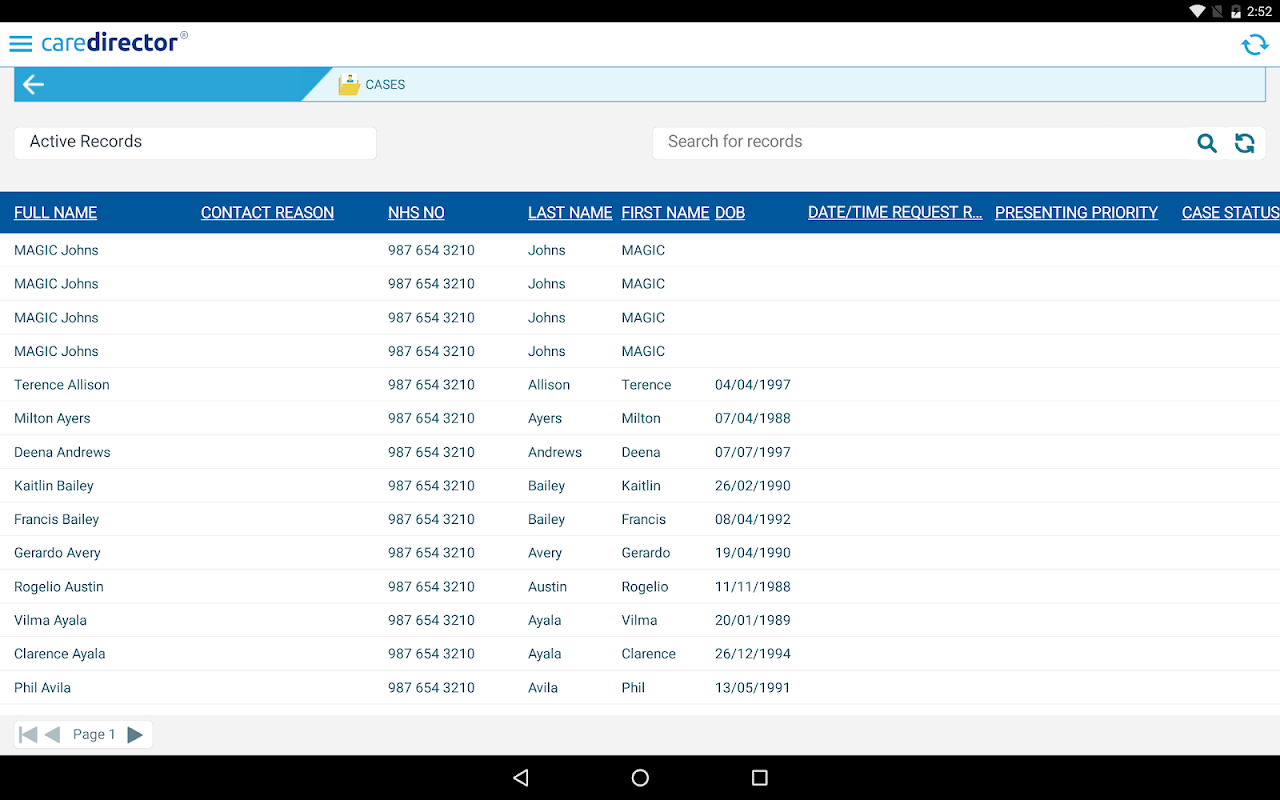Open the Active Records view dropdown
1280x800 pixels.
[195, 142]
